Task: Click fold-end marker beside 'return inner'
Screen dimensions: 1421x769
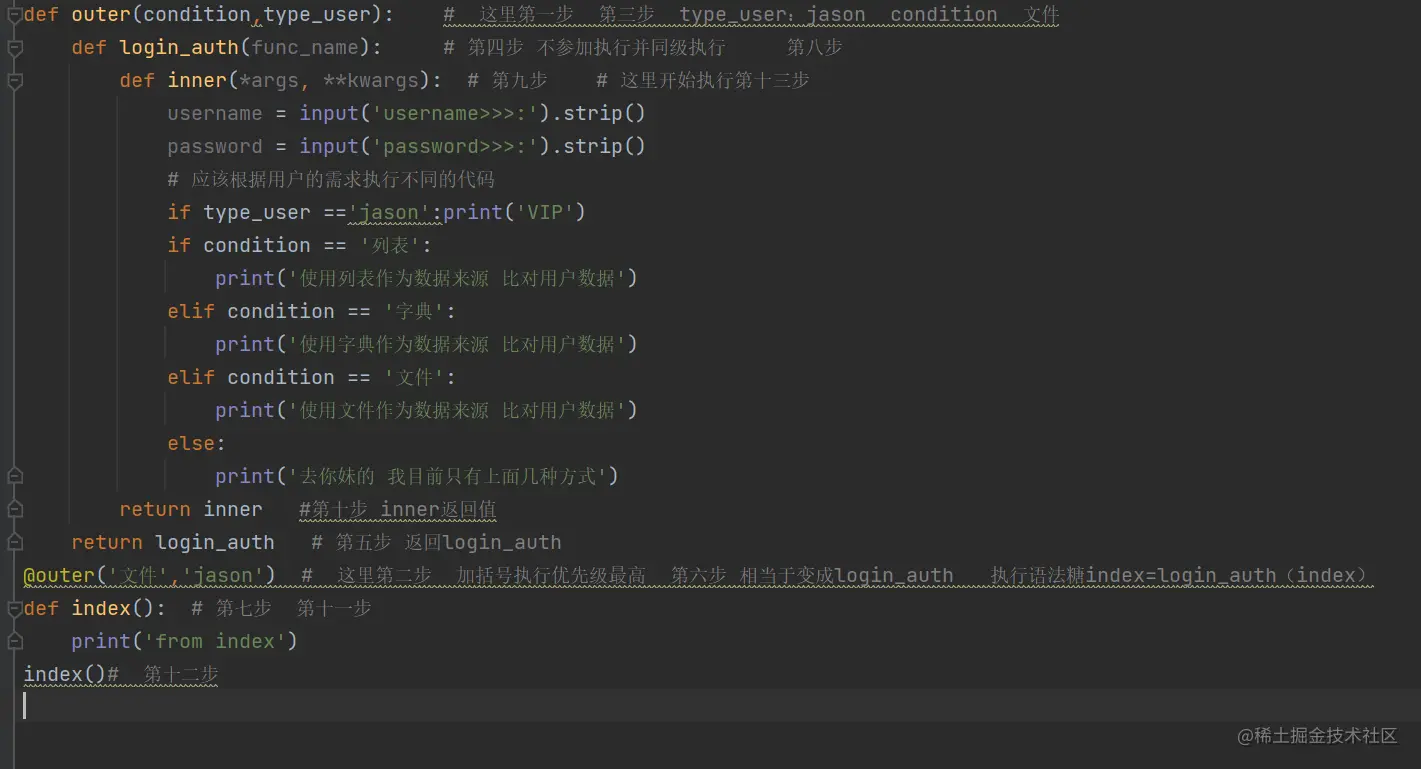Action: click(14, 509)
